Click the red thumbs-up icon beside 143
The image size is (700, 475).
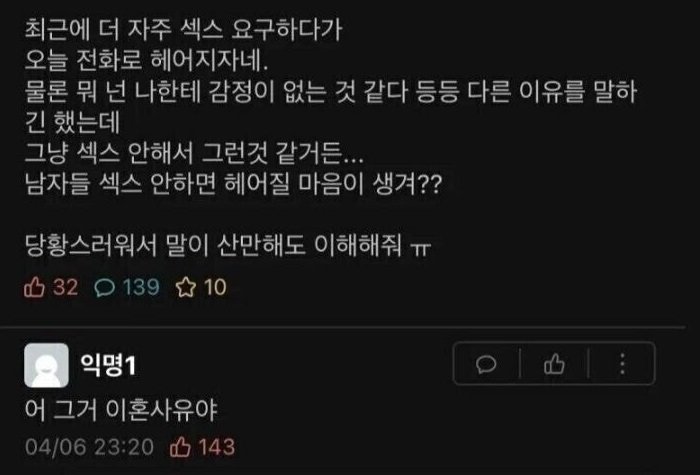click(182, 444)
